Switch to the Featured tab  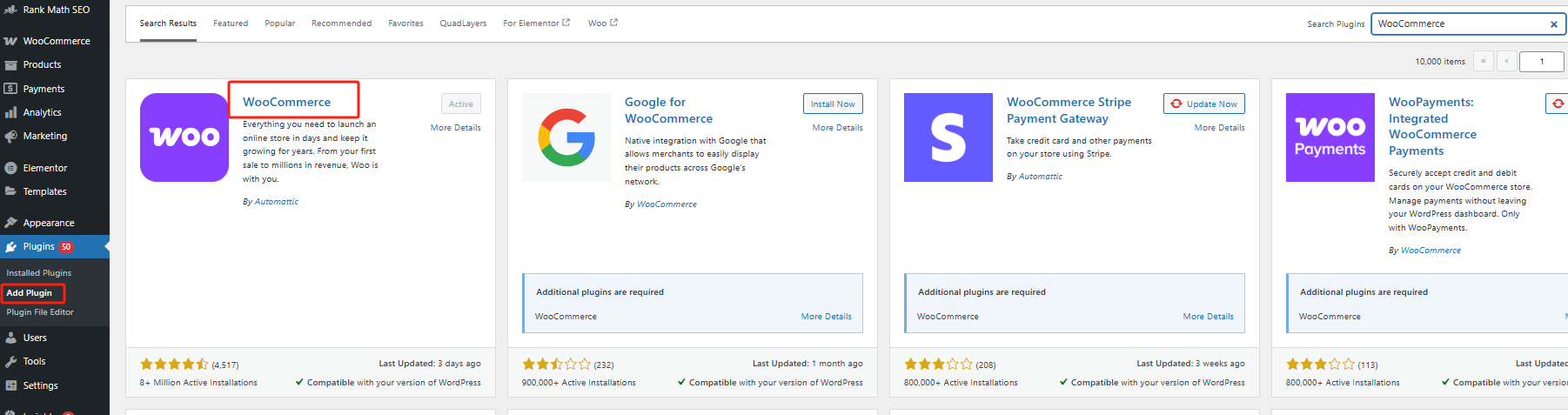click(x=231, y=23)
